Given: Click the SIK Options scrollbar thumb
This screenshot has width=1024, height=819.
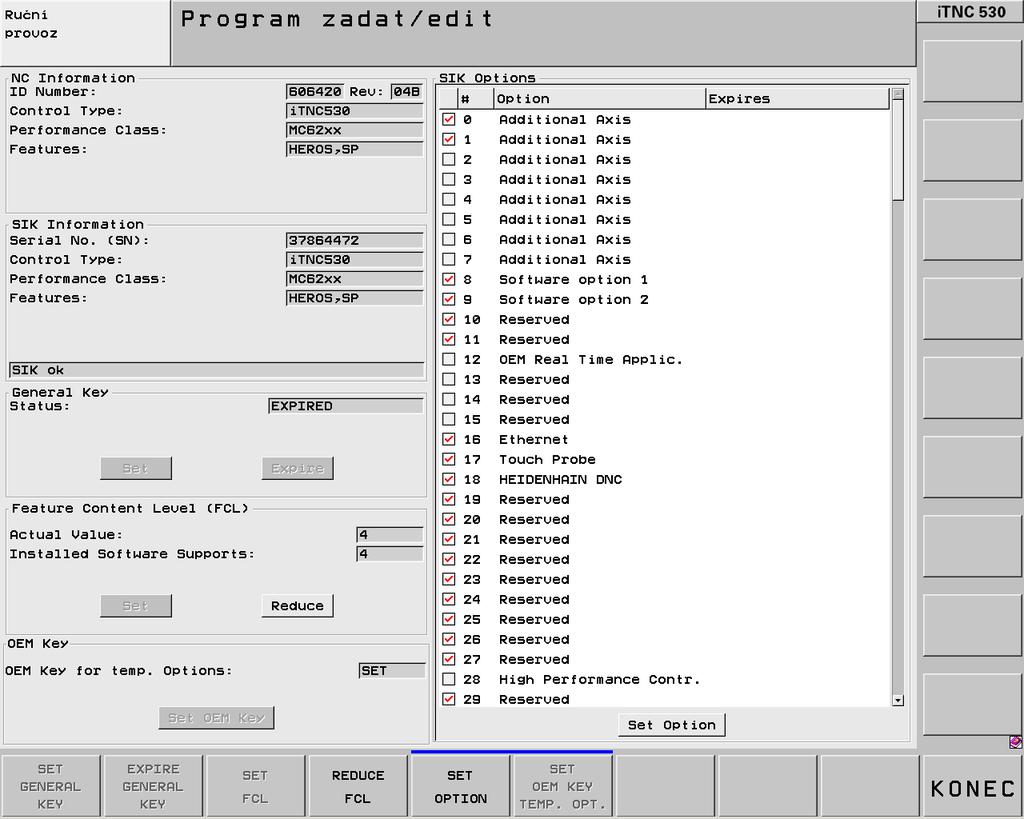Looking at the screenshot, I should (x=898, y=150).
